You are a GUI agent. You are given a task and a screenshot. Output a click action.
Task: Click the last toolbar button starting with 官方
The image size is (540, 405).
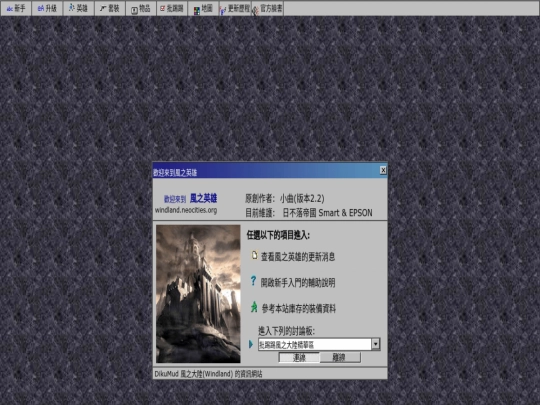[x=268, y=9]
